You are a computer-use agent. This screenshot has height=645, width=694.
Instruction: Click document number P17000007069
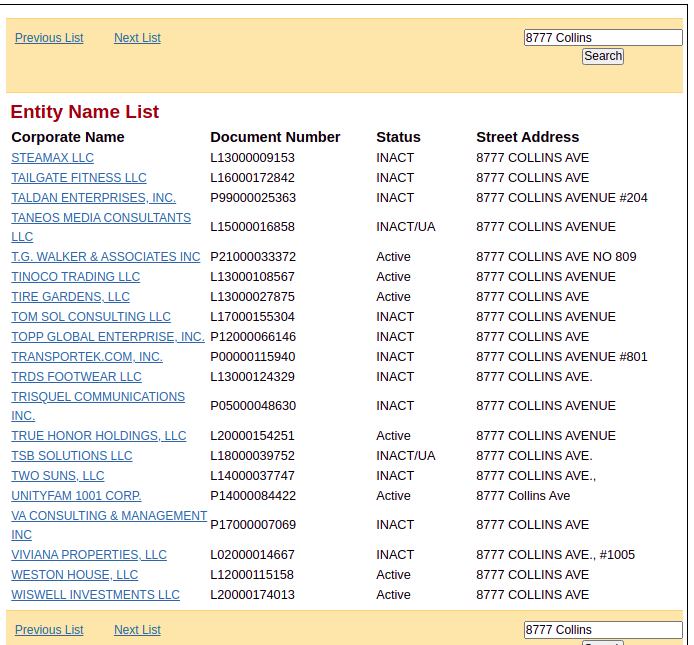click(253, 525)
